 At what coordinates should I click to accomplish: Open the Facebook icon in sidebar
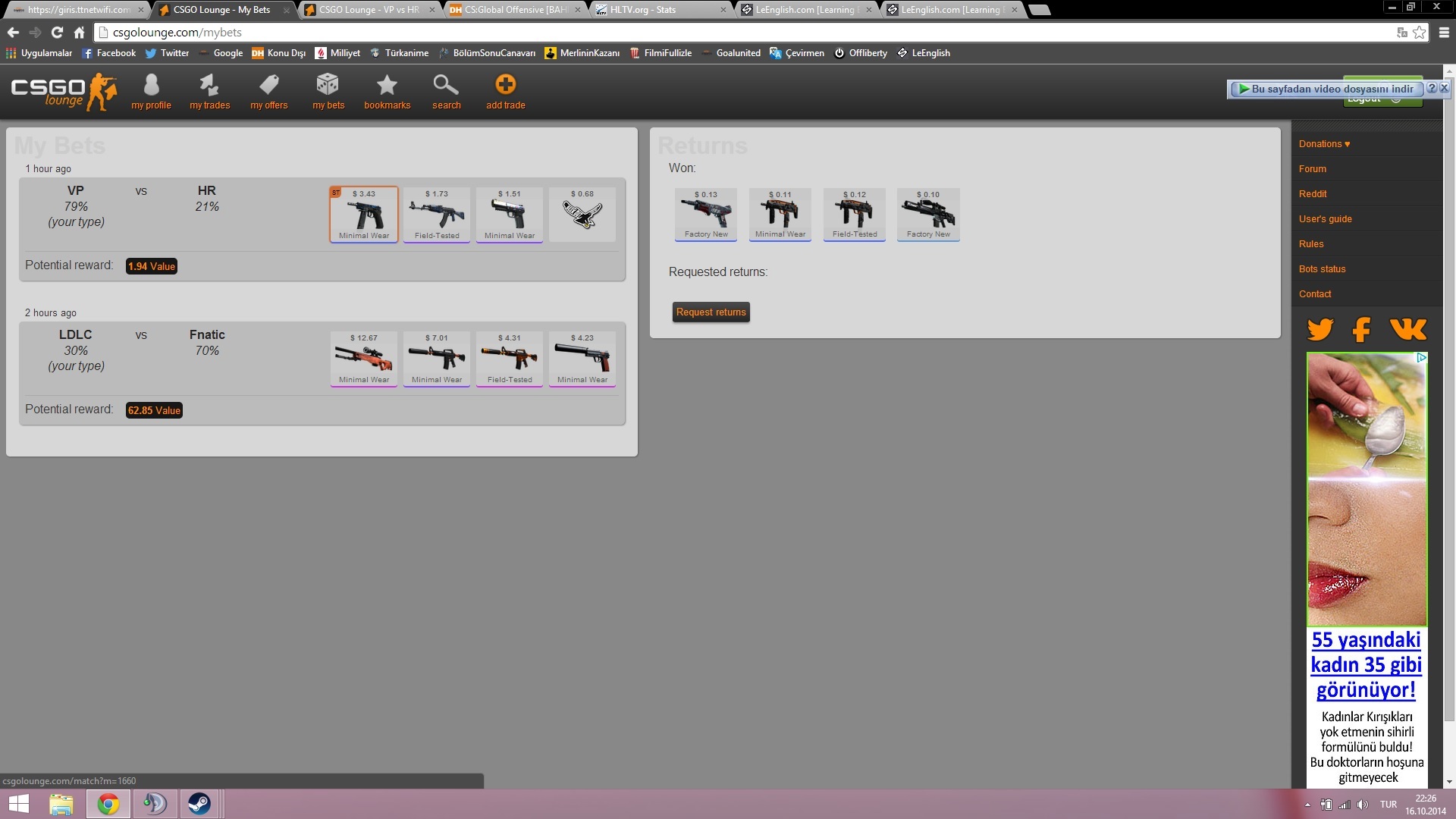1362,329
